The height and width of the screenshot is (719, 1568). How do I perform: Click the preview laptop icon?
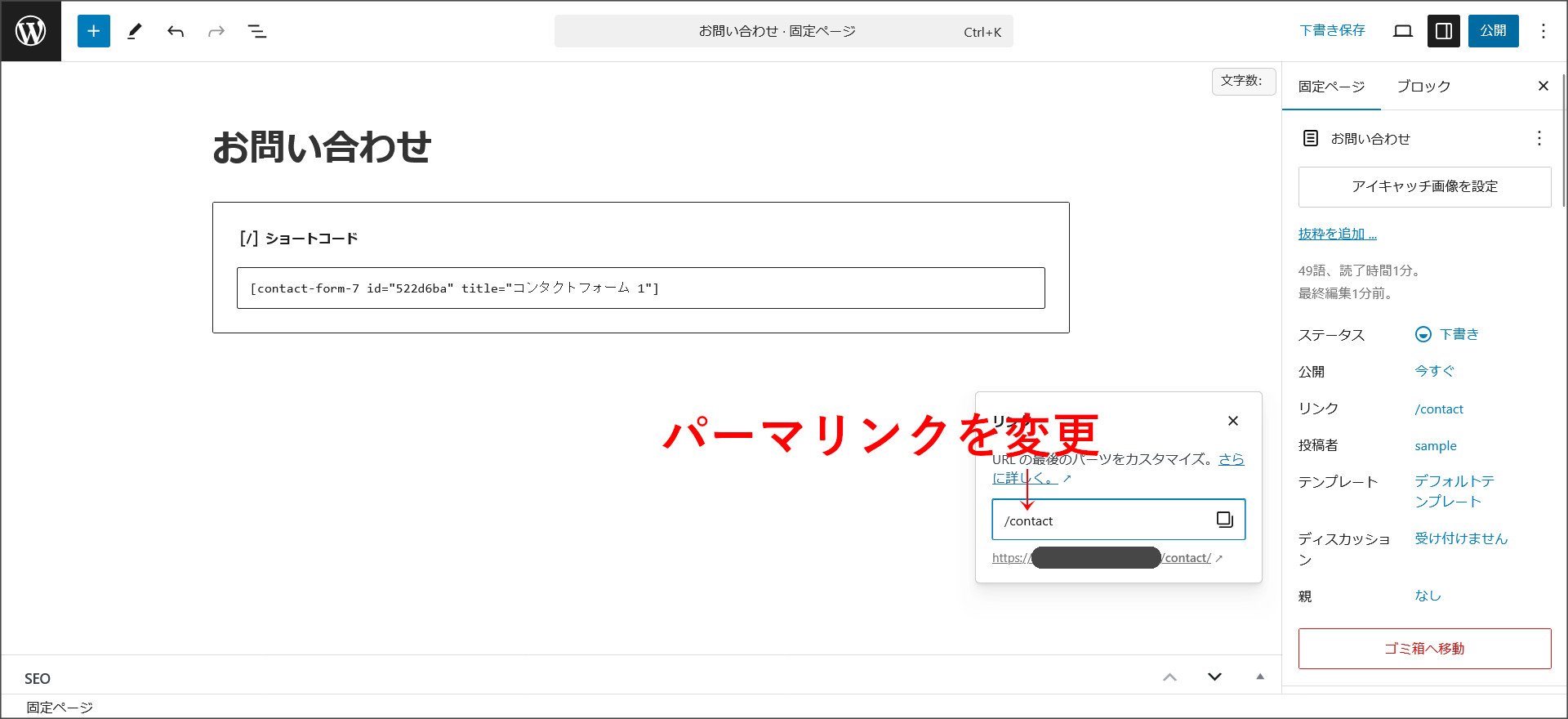pos(1402,31)
